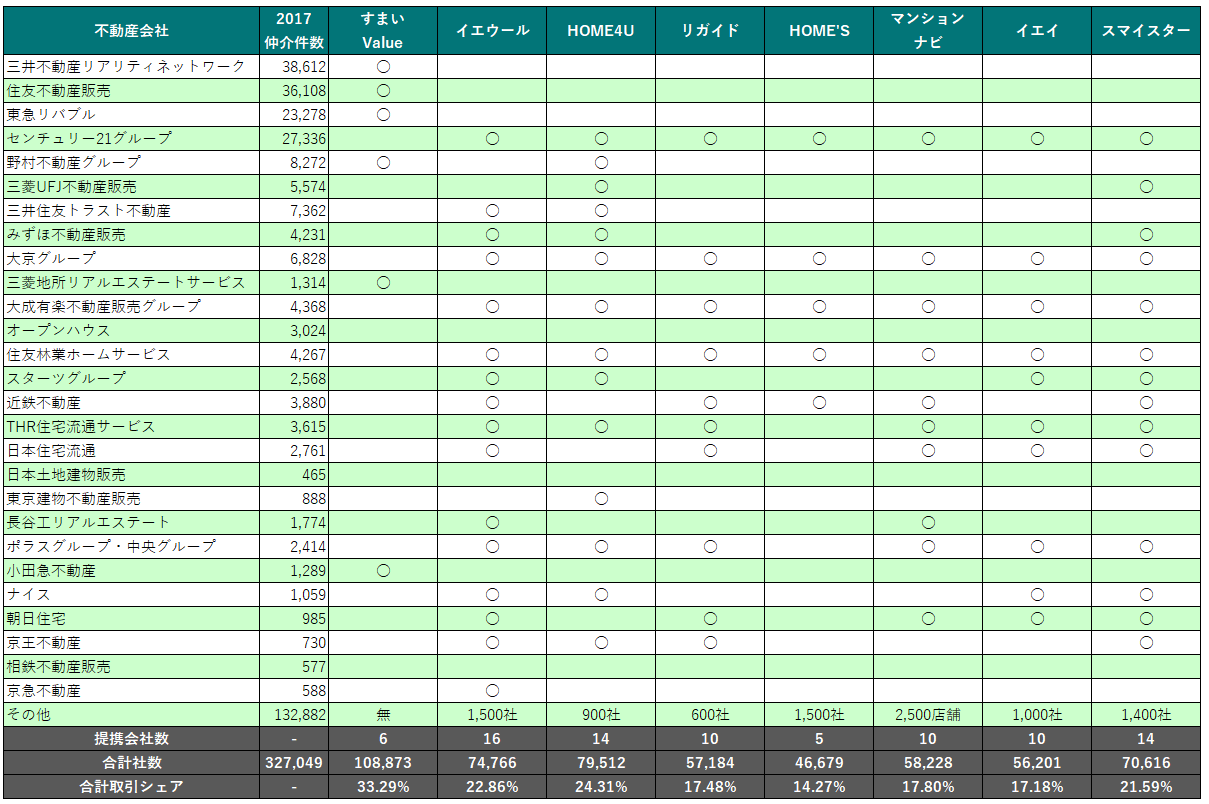This screenshot has height=804, width=1209.
Task: Select the マンションナビ column header
Action: tap(927, 30)
